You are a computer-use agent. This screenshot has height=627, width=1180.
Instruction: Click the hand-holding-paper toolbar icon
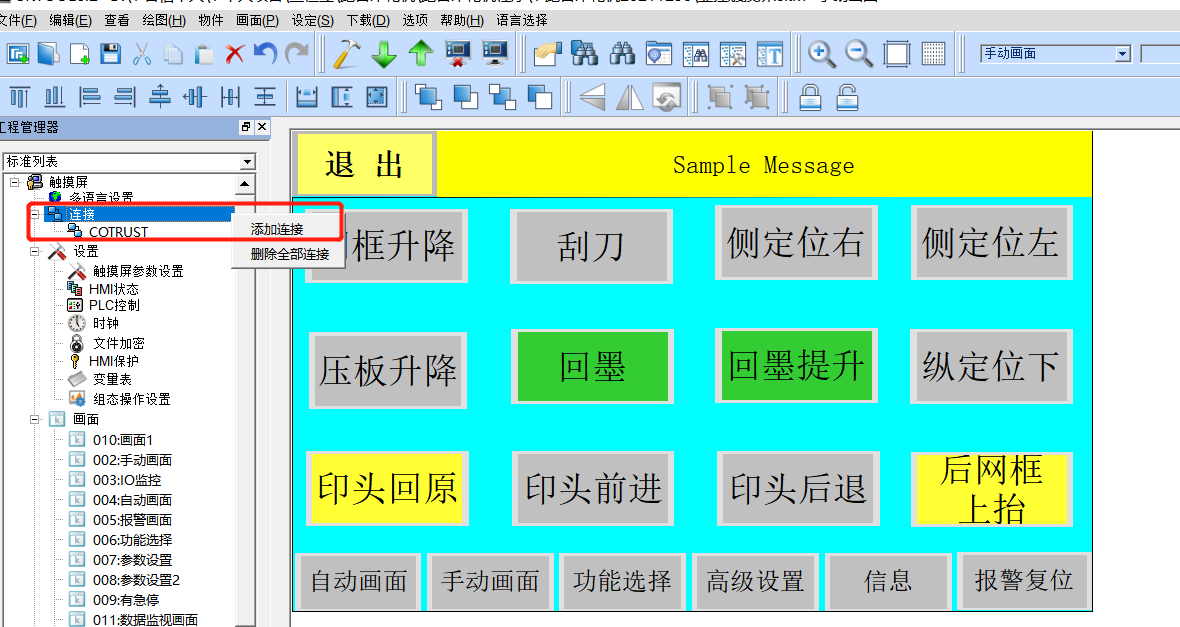tap(548, 54)
